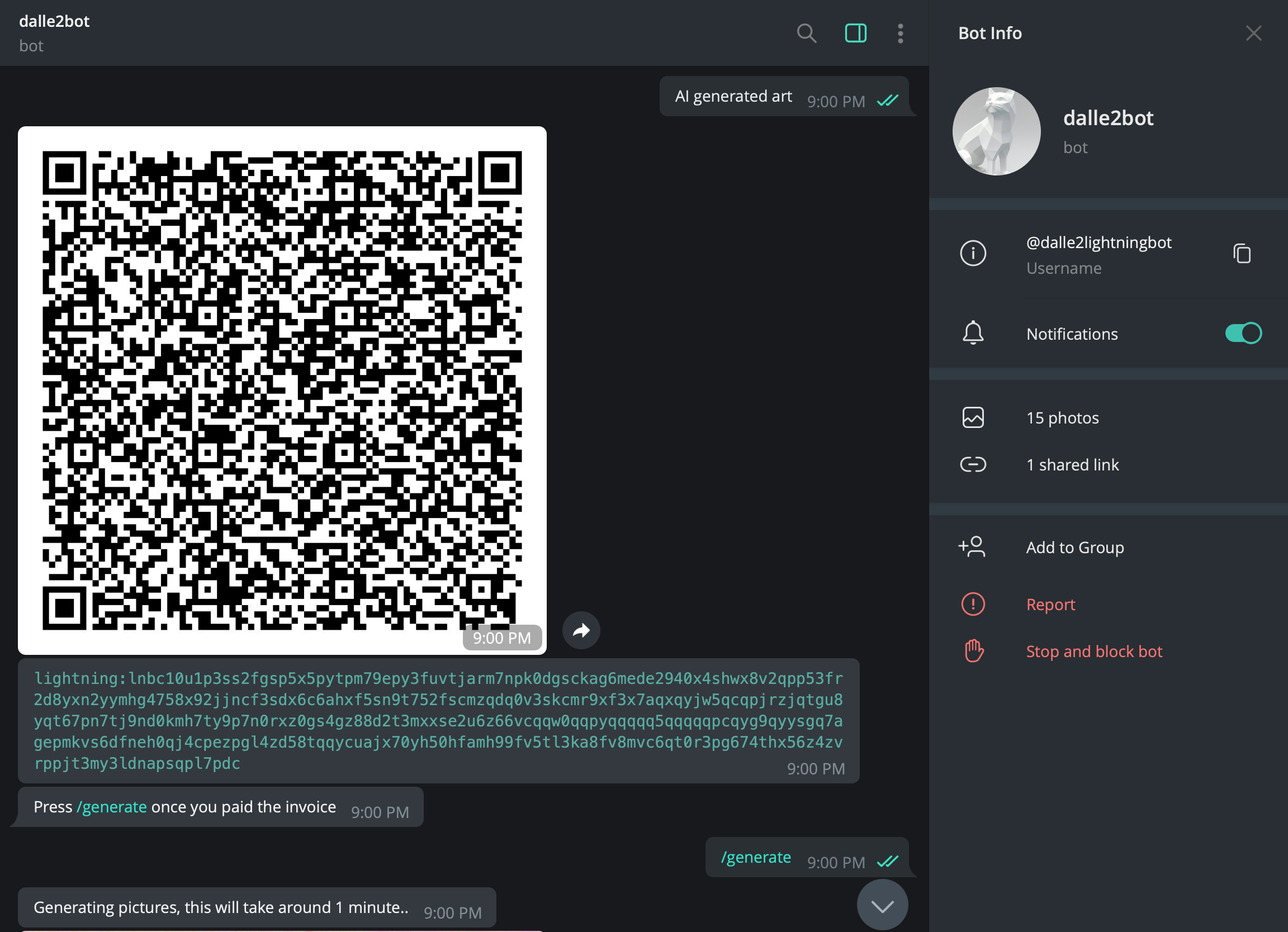Screen dimensions: 1288x932
Task: Open the 1 shared link list
Action: 1072,465
